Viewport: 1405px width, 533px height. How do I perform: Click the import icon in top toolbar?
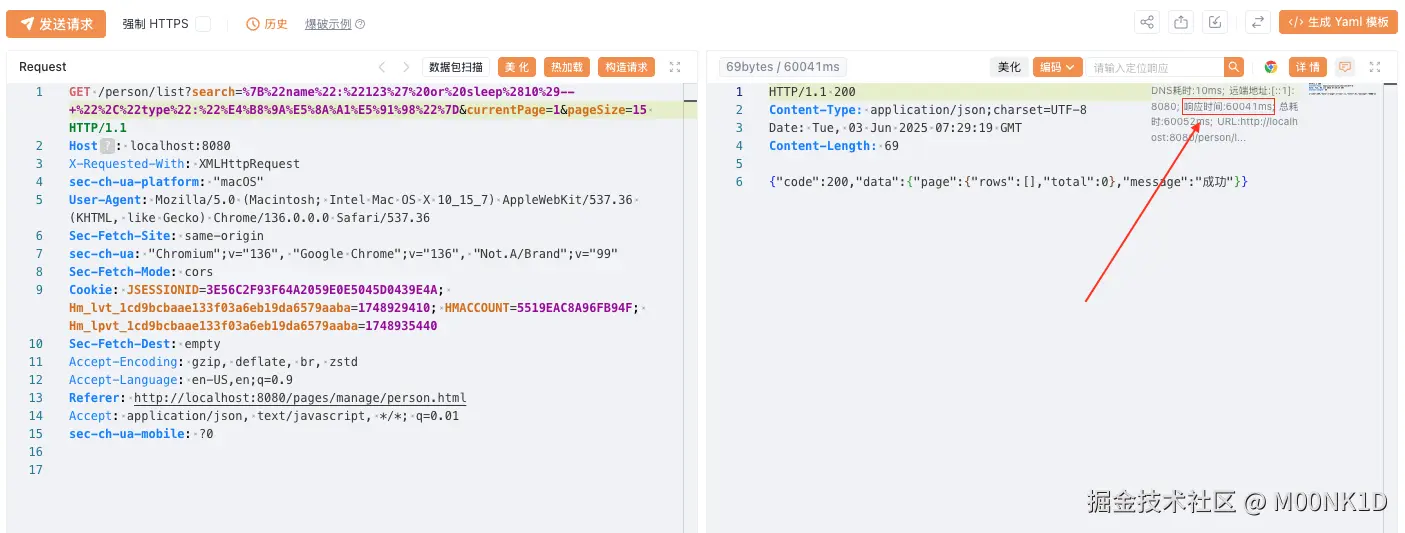click(x=1215, y=23)
